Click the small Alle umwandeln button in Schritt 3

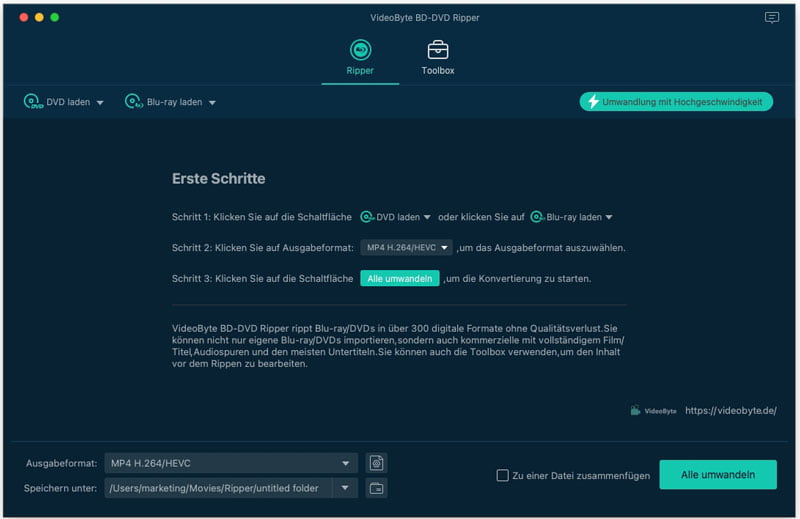click(x=399, y=278)
